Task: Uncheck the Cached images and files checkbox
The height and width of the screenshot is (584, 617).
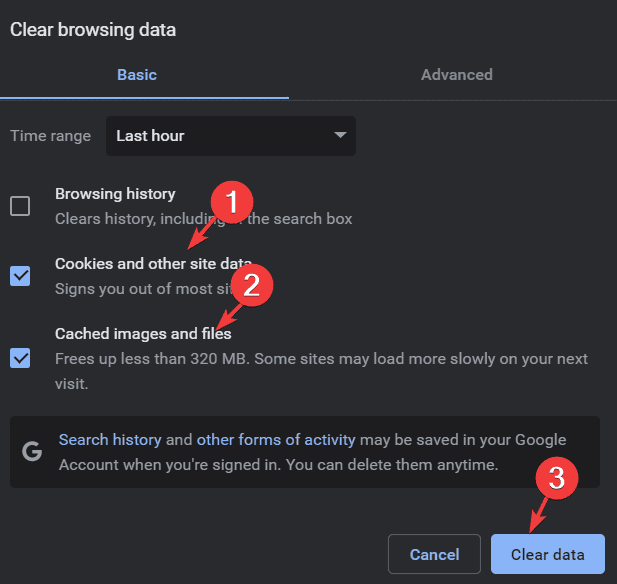Action: coord(20,357)
